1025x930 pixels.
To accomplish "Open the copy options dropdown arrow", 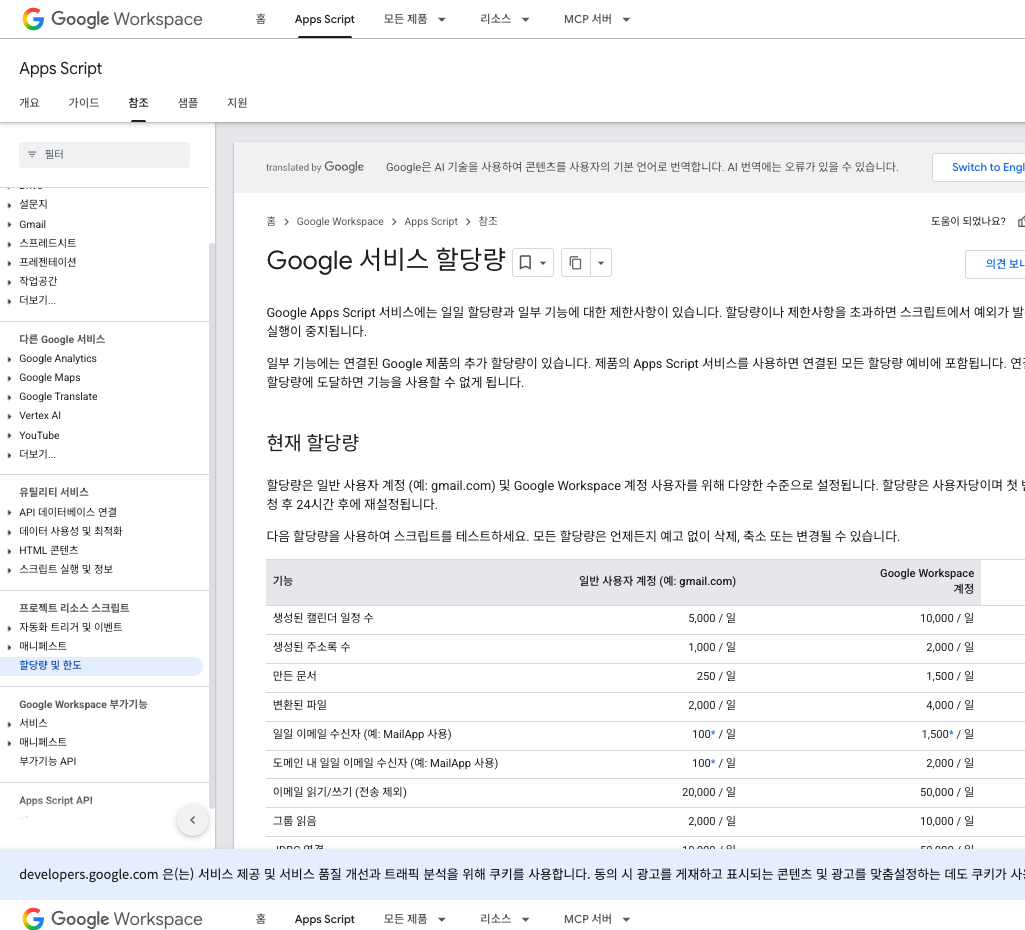I will click(x=601, y=263).
